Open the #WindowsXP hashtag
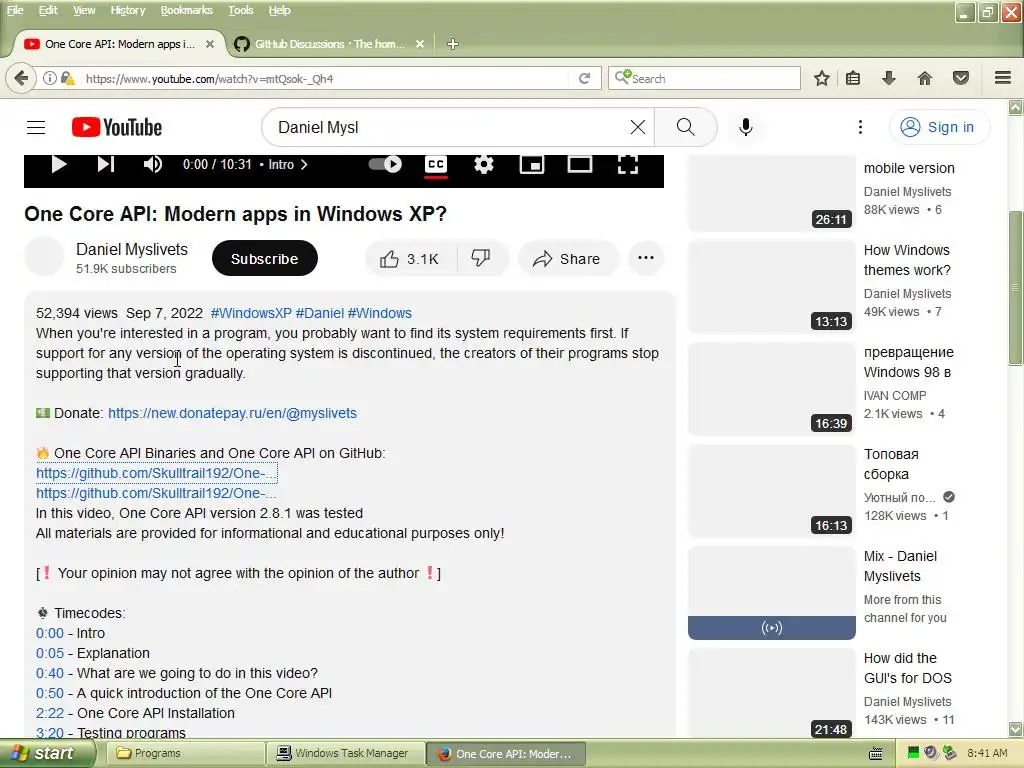The image size is (1024, 768). coord(251,313)
